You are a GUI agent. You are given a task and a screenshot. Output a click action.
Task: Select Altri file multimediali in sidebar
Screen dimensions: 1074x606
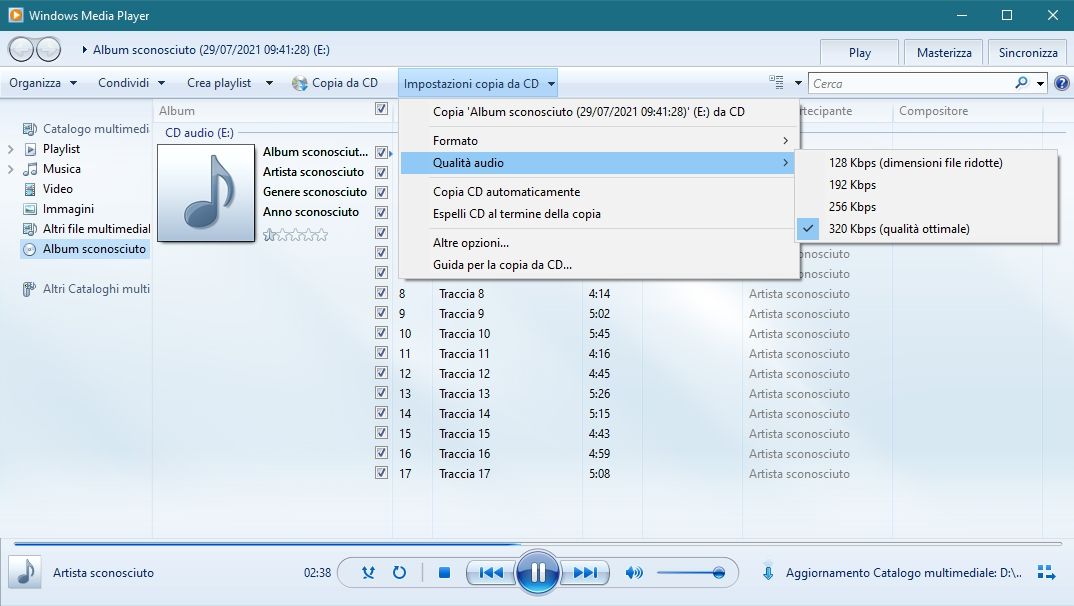coord(86,229)
